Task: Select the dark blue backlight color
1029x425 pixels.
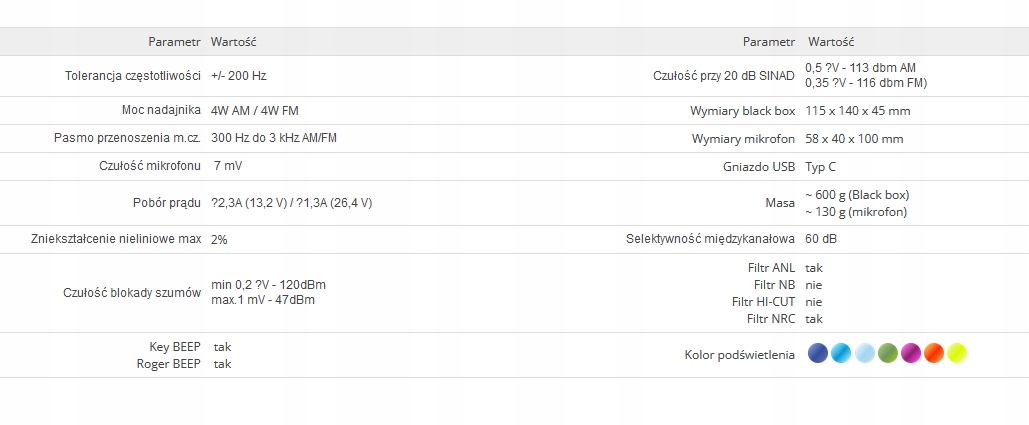Action: [x=818, y=353]
